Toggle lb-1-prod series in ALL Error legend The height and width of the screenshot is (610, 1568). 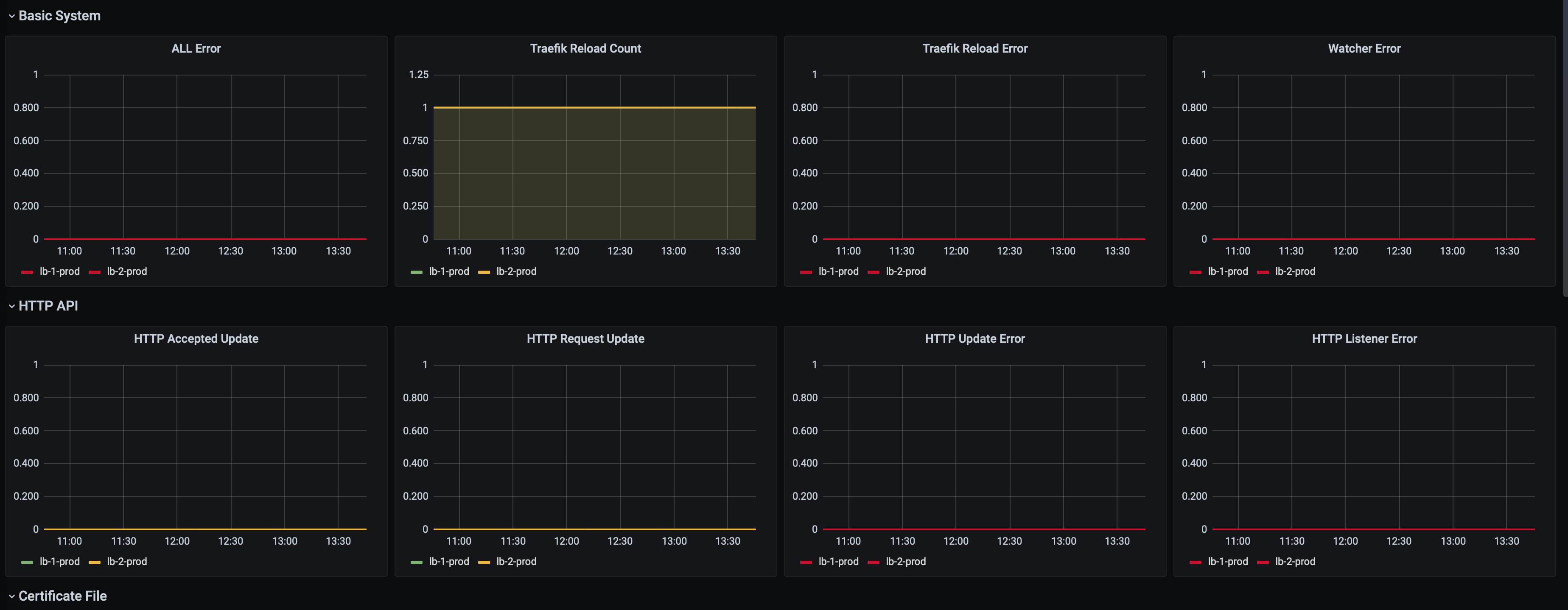pos(60,271)
